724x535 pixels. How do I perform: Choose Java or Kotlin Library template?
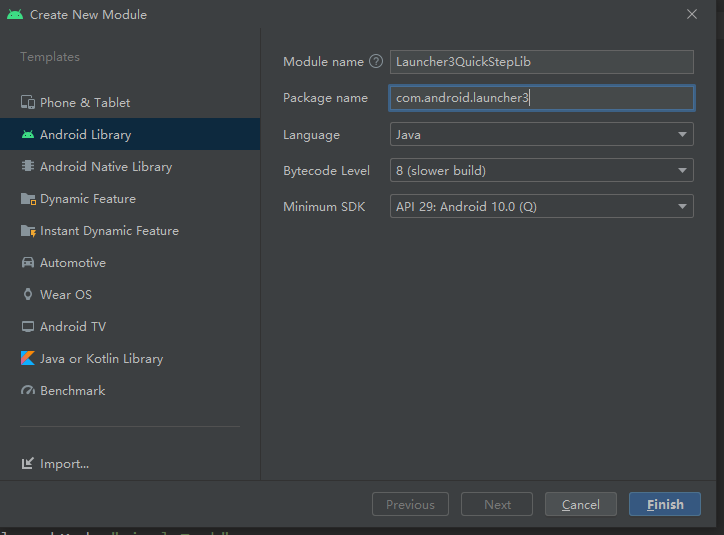pyautogui.click(x=130, y=358)
